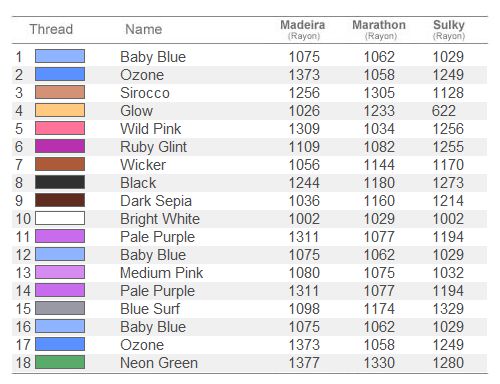
Task: Select the Ozone color swatch in row 2
Action: click(x=60, y=74)
